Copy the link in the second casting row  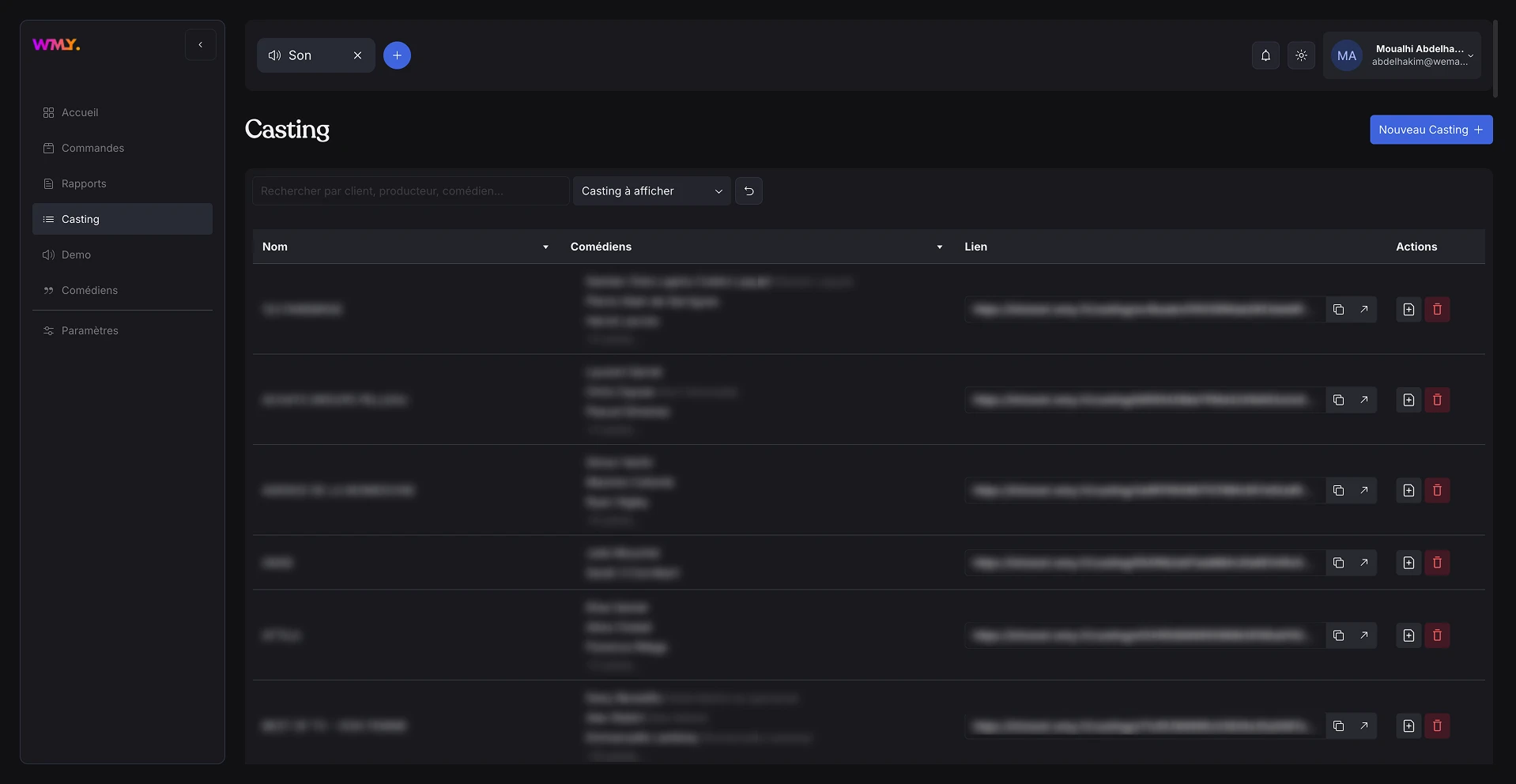pyautogui.click(x=1338, y=400)
